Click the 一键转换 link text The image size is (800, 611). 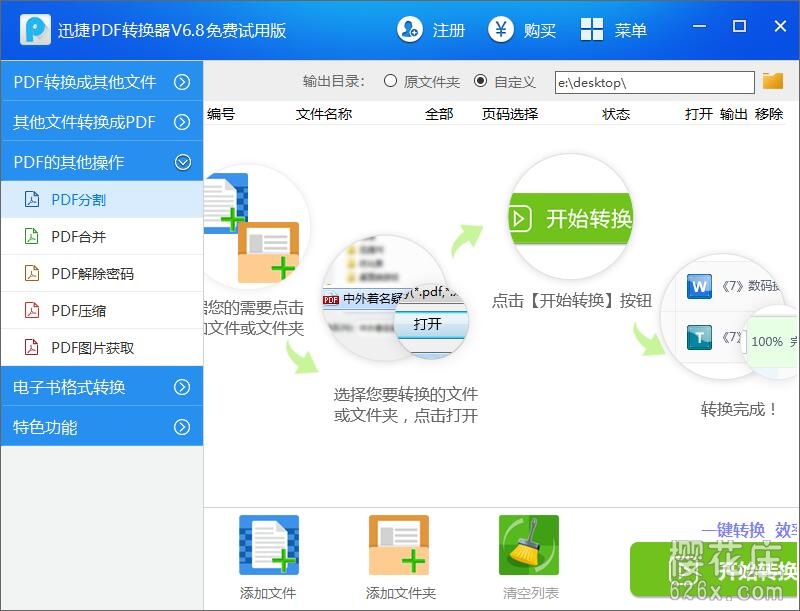pos(733,530)
